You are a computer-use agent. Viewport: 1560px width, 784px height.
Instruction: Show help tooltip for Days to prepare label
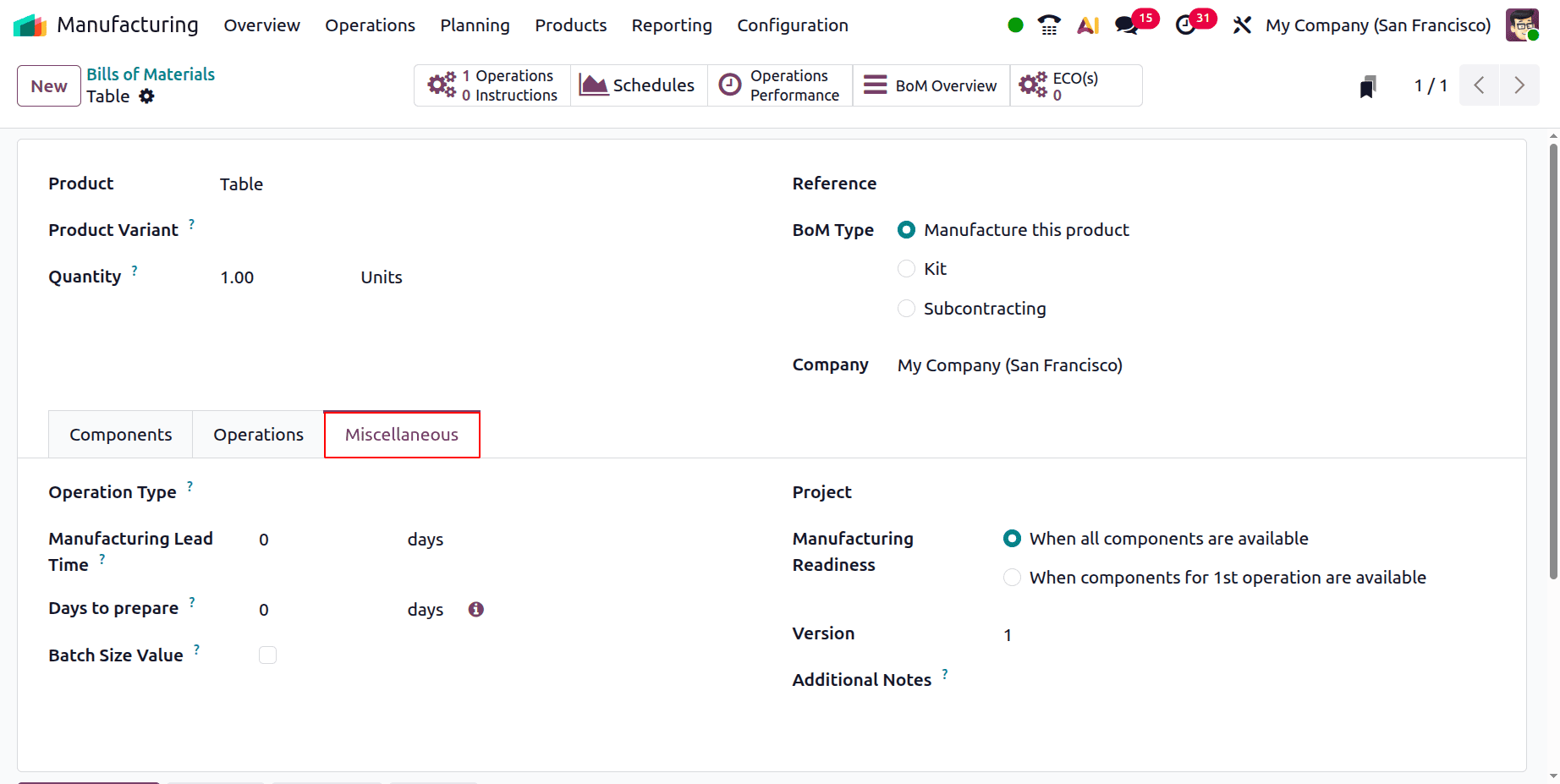click(x=192, y=602)
